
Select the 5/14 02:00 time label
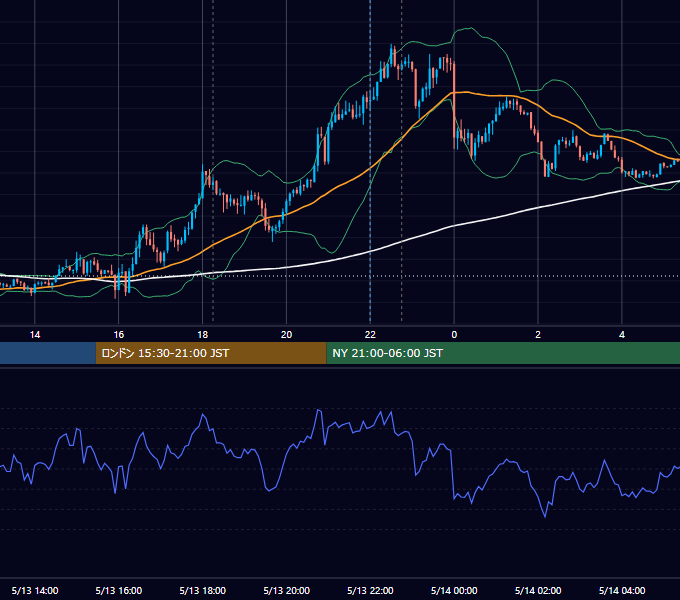click(x=538, y=590)
